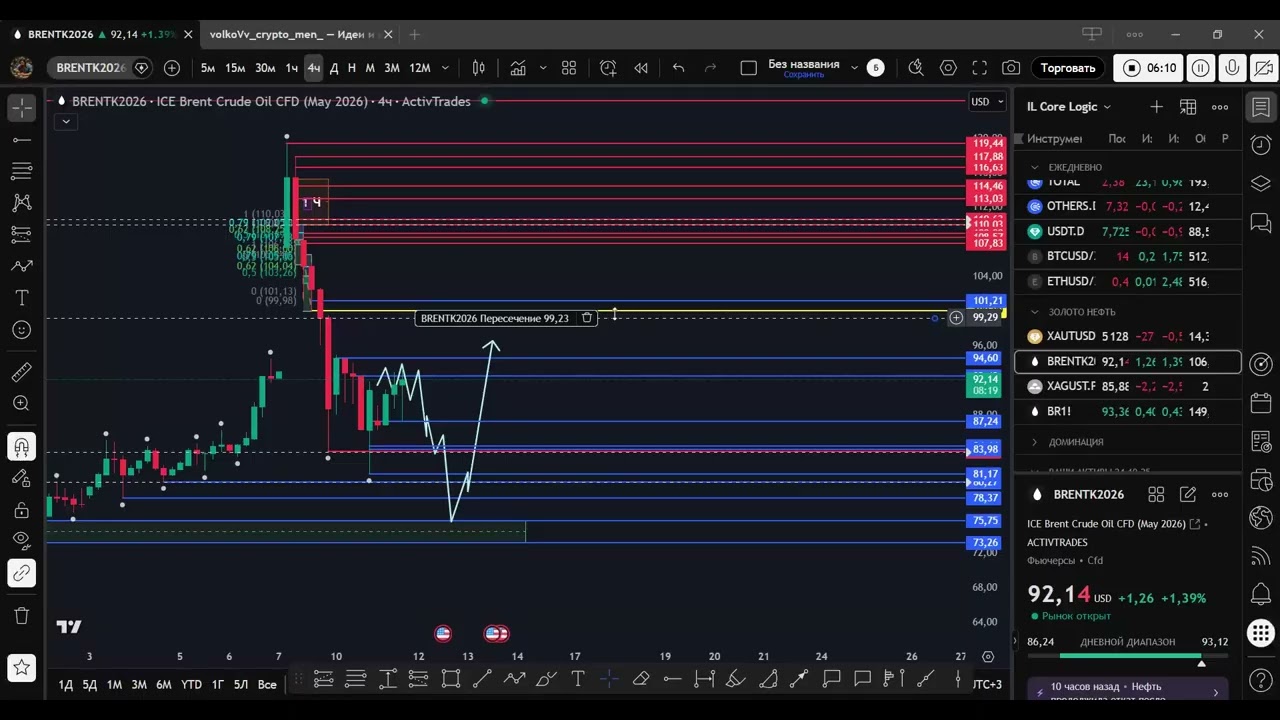Open the UTC+3 timezone selector
Image resolution: width=1280 pixels, height=720 pixels.
[987, 685]
